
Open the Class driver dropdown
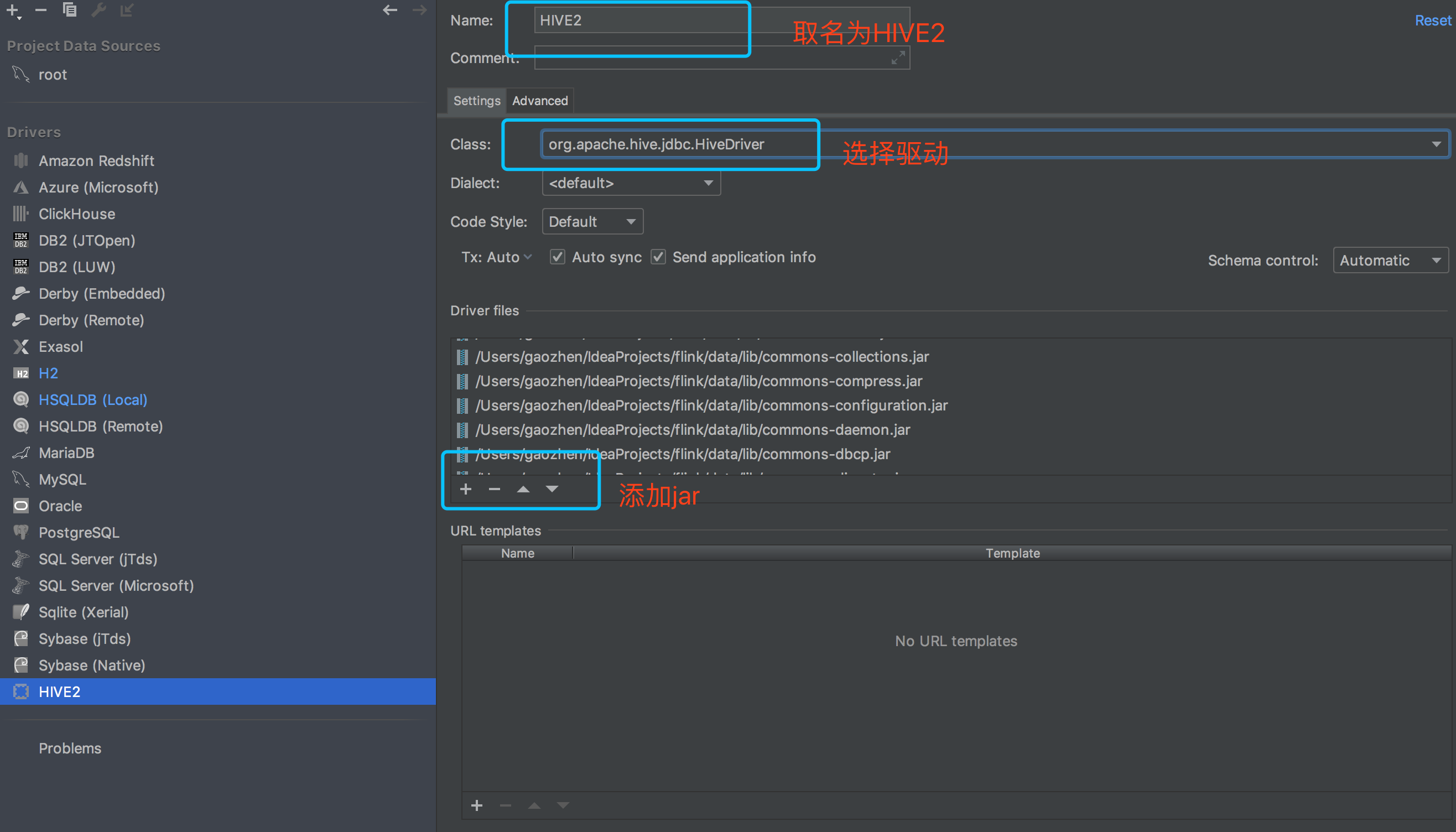click(1436, 144)
